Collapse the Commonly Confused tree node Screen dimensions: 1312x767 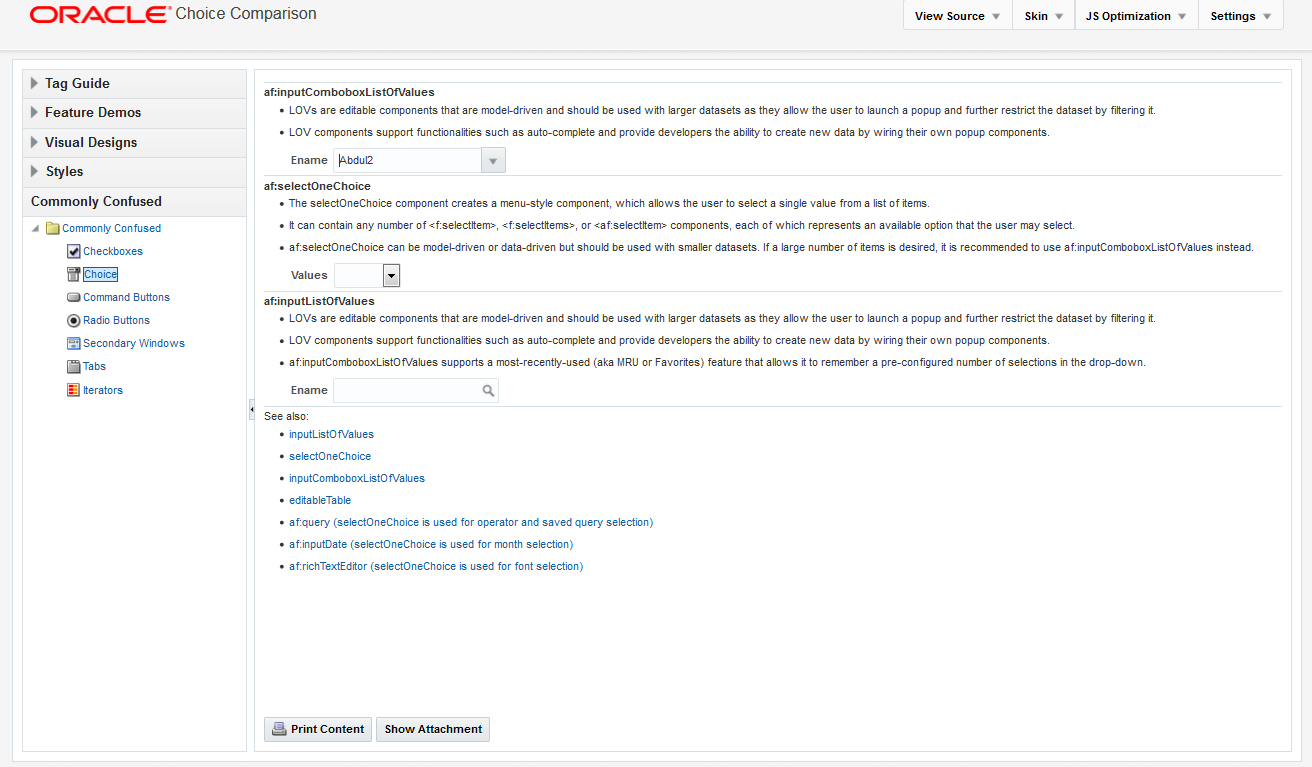(x=37, y=228)
